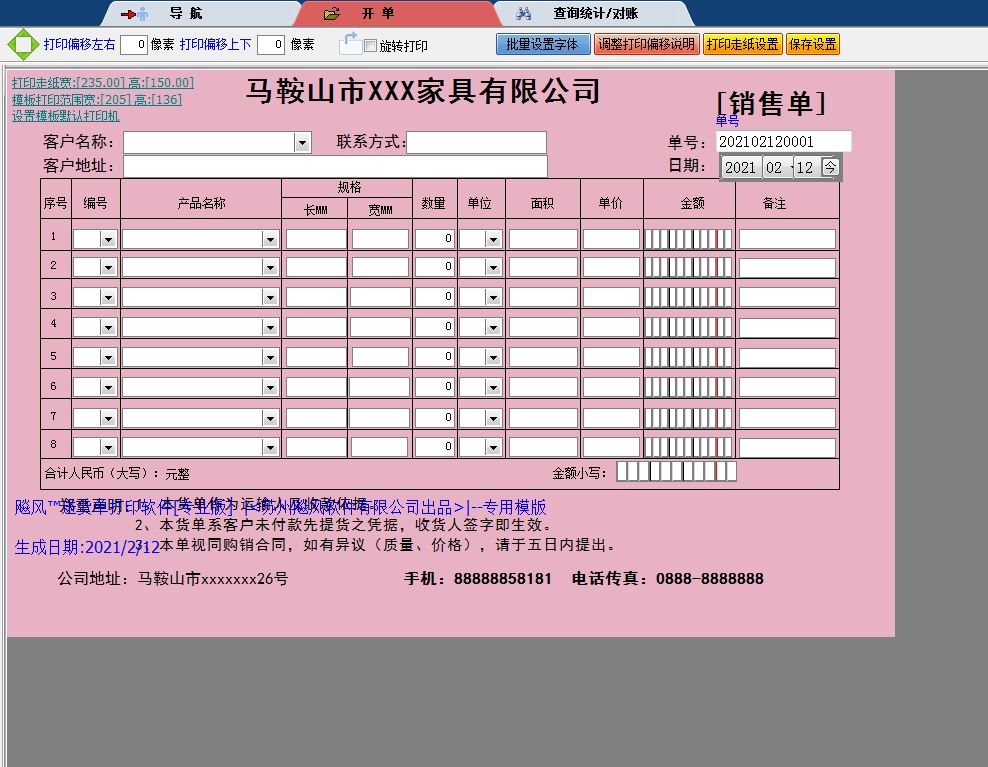Viewport: 988px width, 767px height.
Task: Expand the row 3 产品名称 dropdown
Action: (270, 297)
